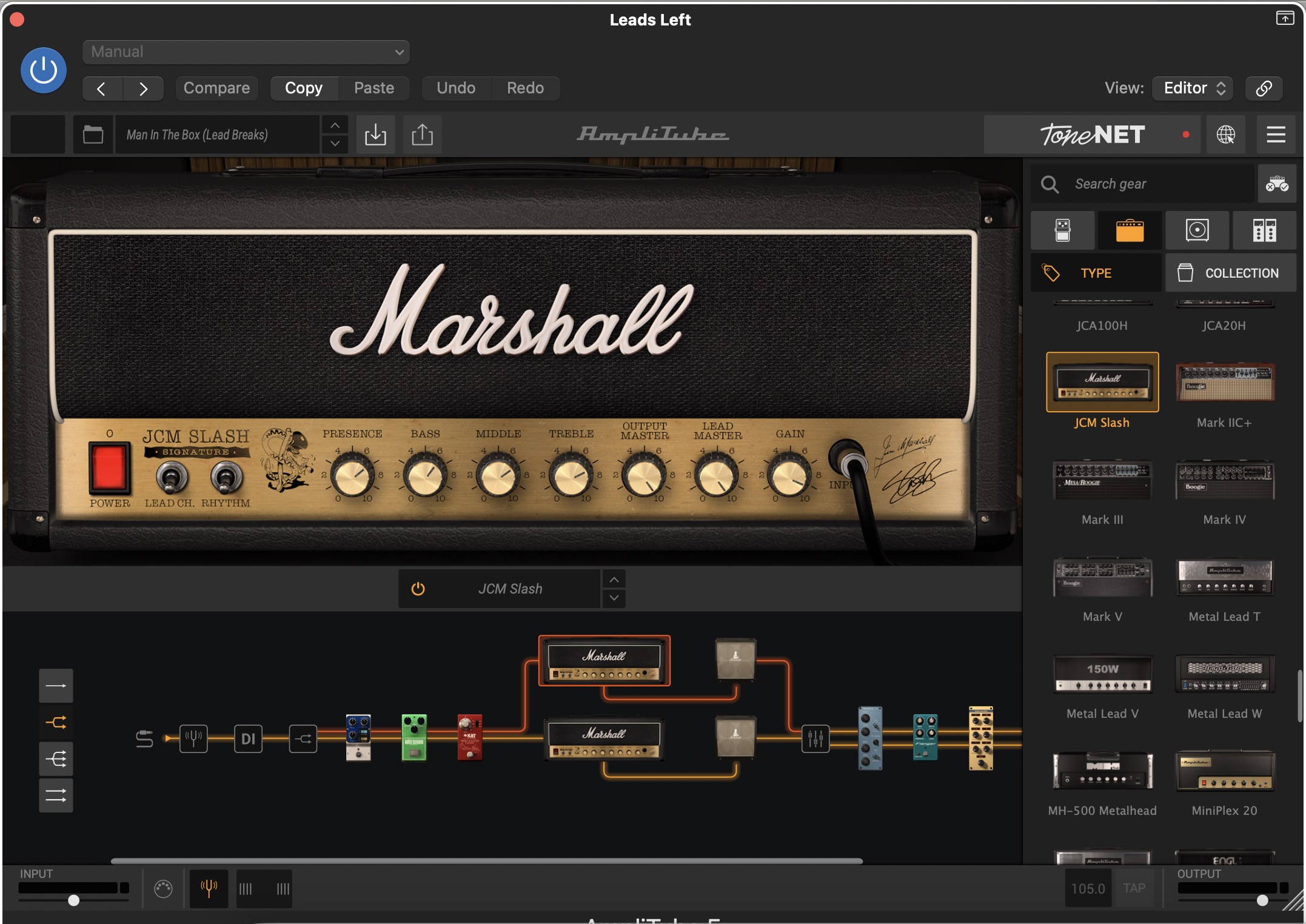Click the Man In The Box preset name
1306x924 pixels.
pyautogui.click(x=216, y=135)
